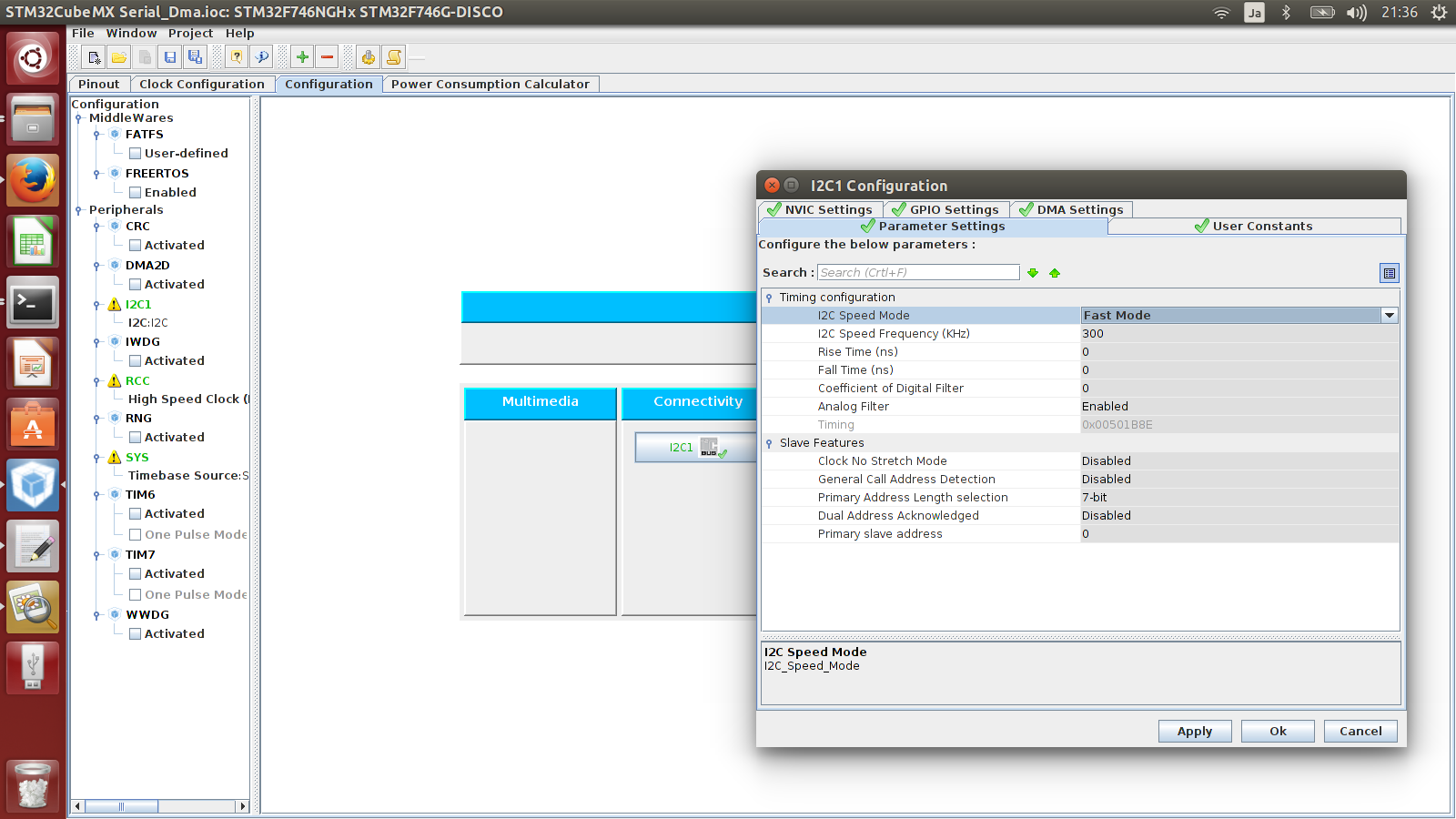The image size is (1456, 819).
Task: Click the open folder toolbar icon
Action: 119,57
